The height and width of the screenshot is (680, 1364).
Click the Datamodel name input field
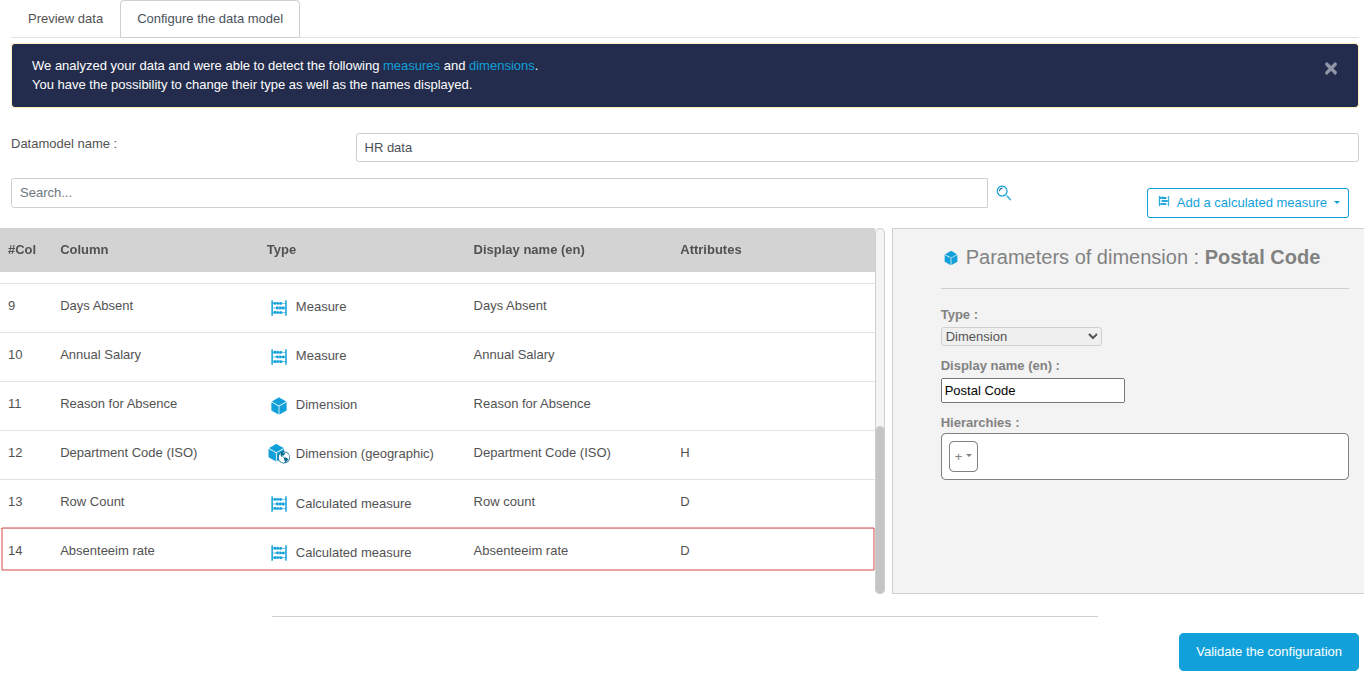[x=856, y=147]
